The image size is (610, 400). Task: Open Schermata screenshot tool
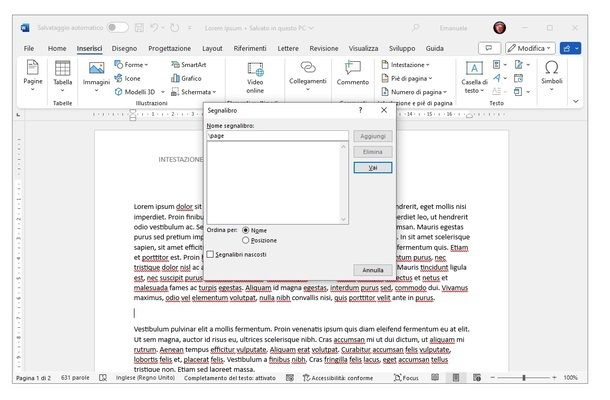click(193, 92)
